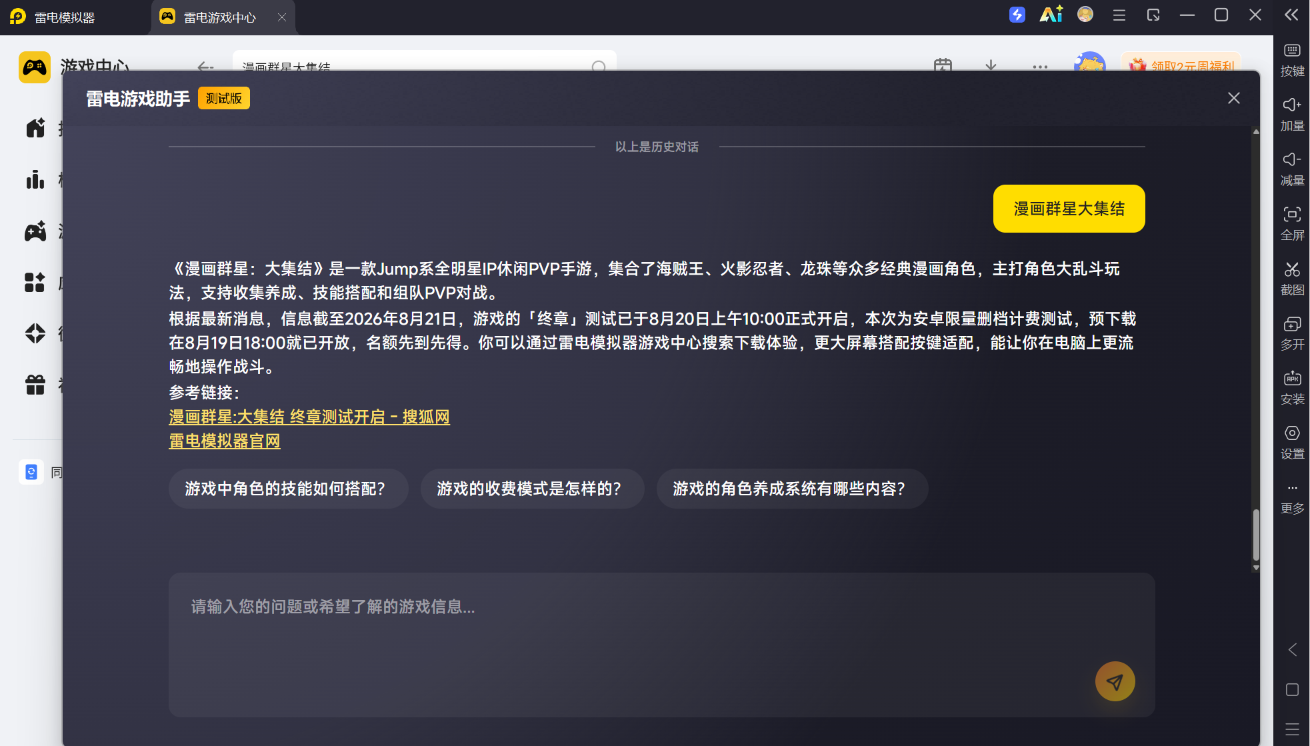Click the blue lightning icon in title bar
The image size is (1310, 746).
pyautogui.click(x=1017, y=15)
